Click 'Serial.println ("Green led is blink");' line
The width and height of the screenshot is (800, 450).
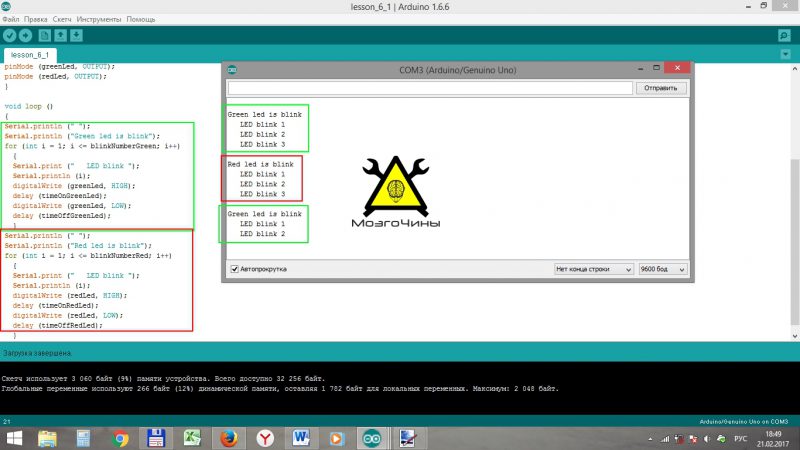tap(82, 136)
